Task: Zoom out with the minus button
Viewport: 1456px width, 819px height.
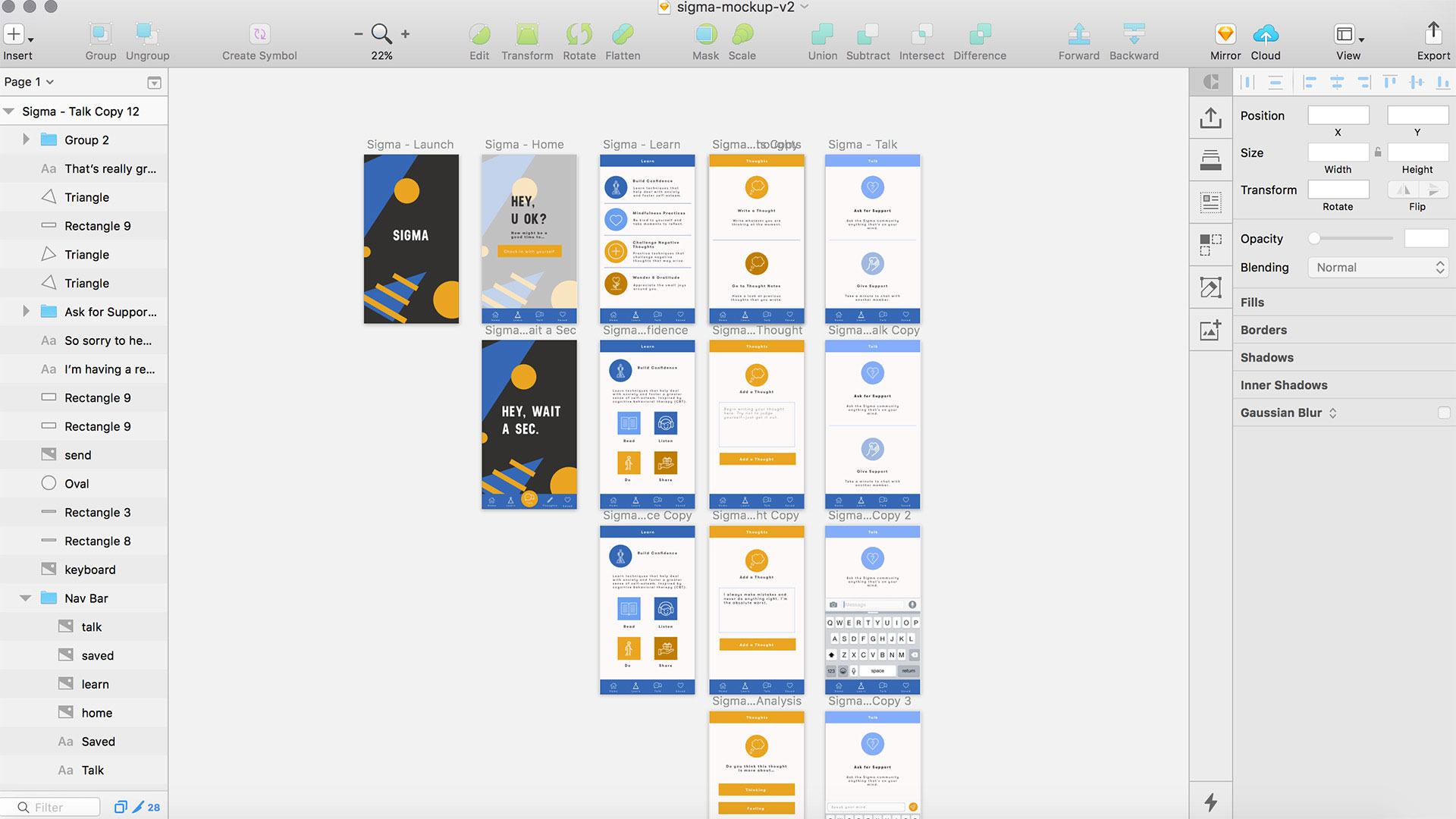Action: point(358,34)
